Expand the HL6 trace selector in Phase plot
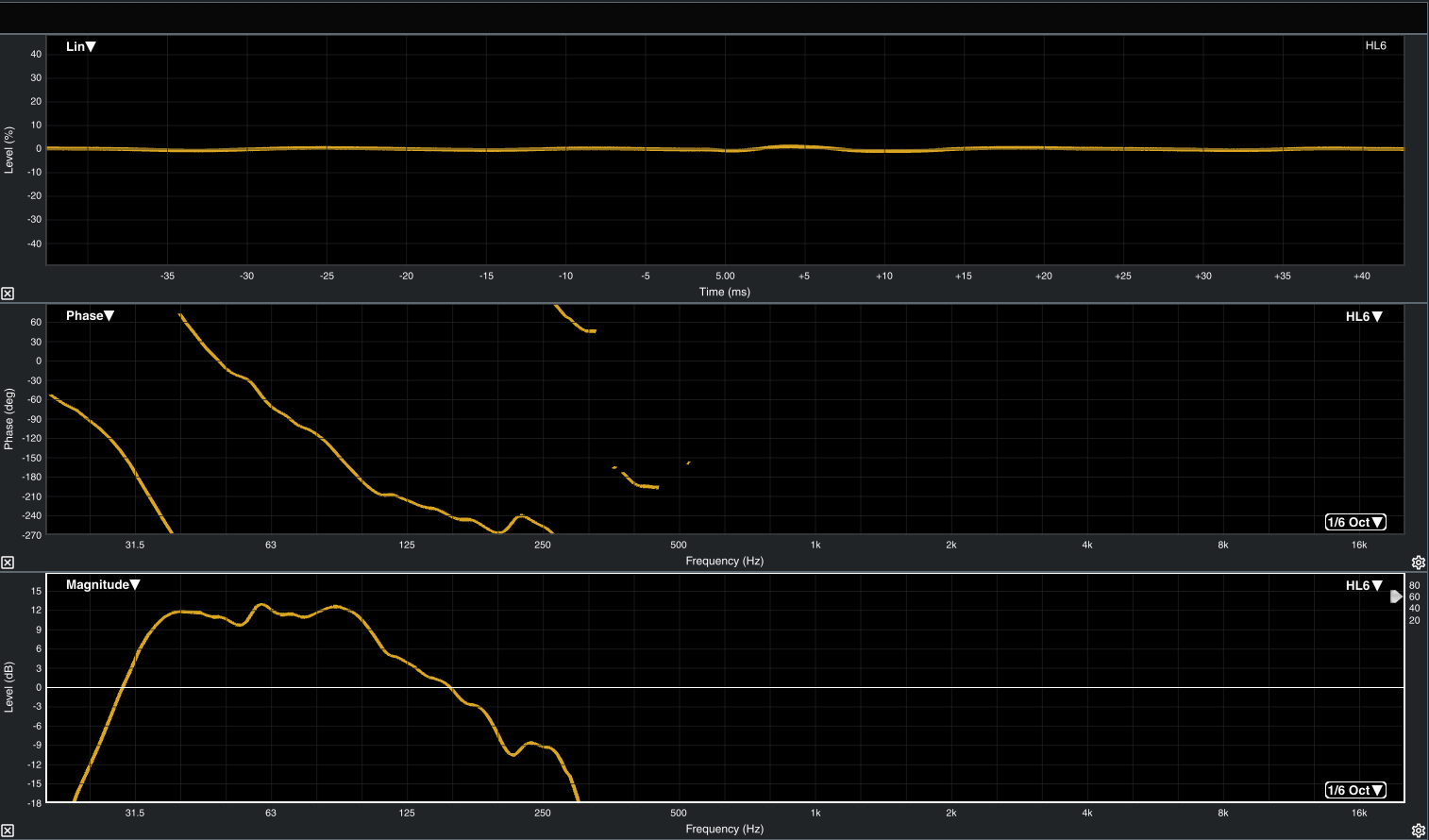1429x840 pixels. click(x=1364, y=316)
